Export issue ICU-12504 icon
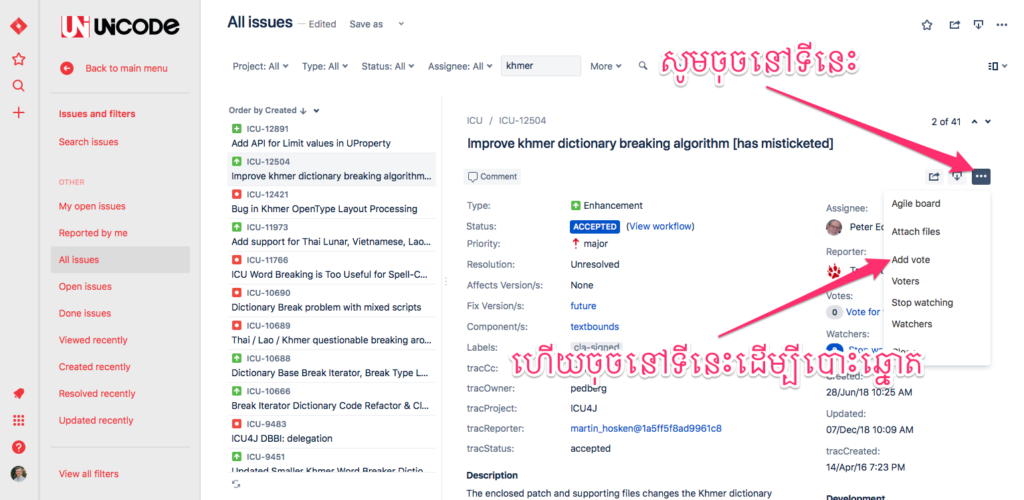This screenshot has width=1024, height=500. [957, 176]
